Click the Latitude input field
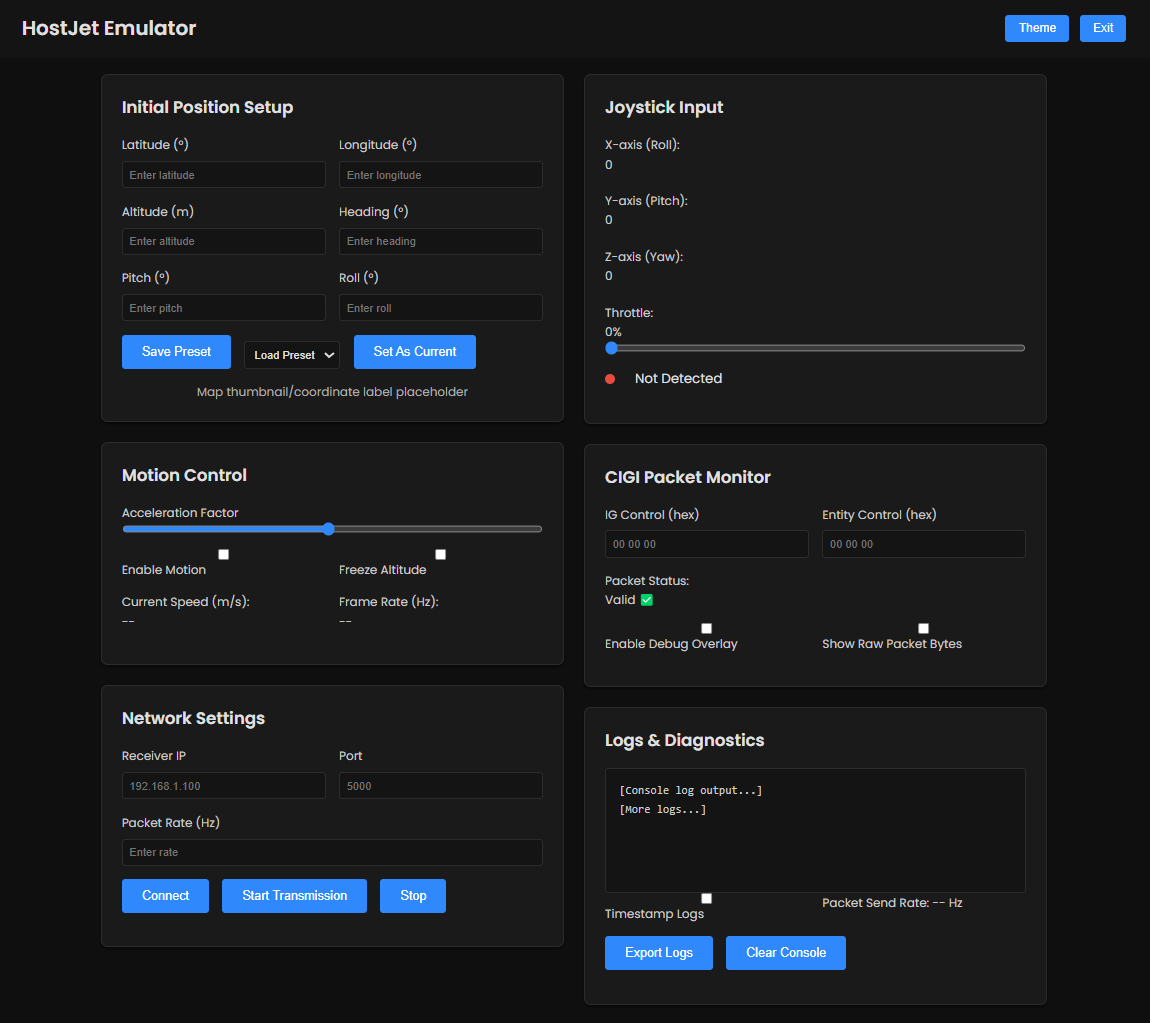Image resolution: width=1150 pixels, height=1023 pixels. point(223,175)
